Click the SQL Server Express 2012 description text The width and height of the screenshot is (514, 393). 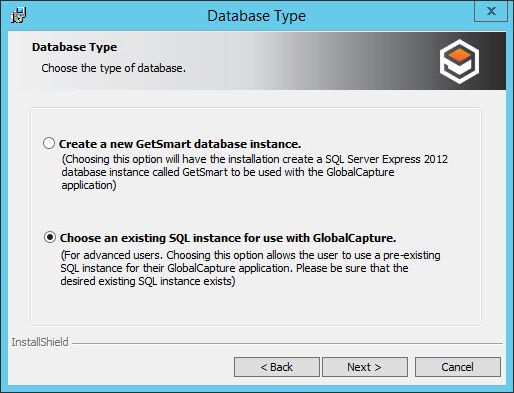click(x=255, y=172)
